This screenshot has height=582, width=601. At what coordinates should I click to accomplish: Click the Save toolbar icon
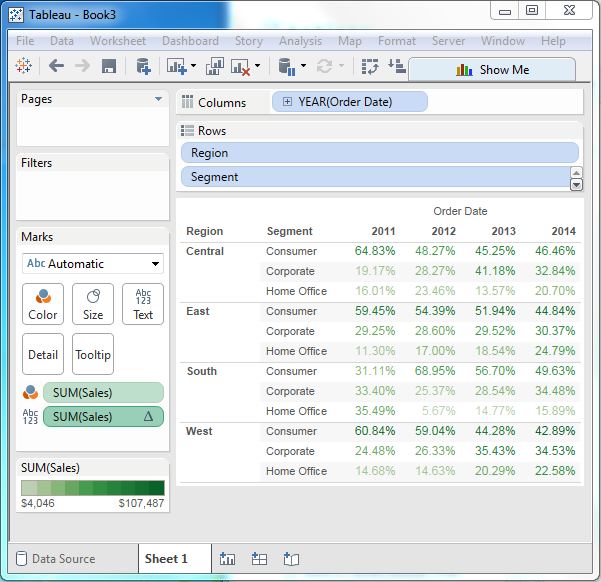109,67
